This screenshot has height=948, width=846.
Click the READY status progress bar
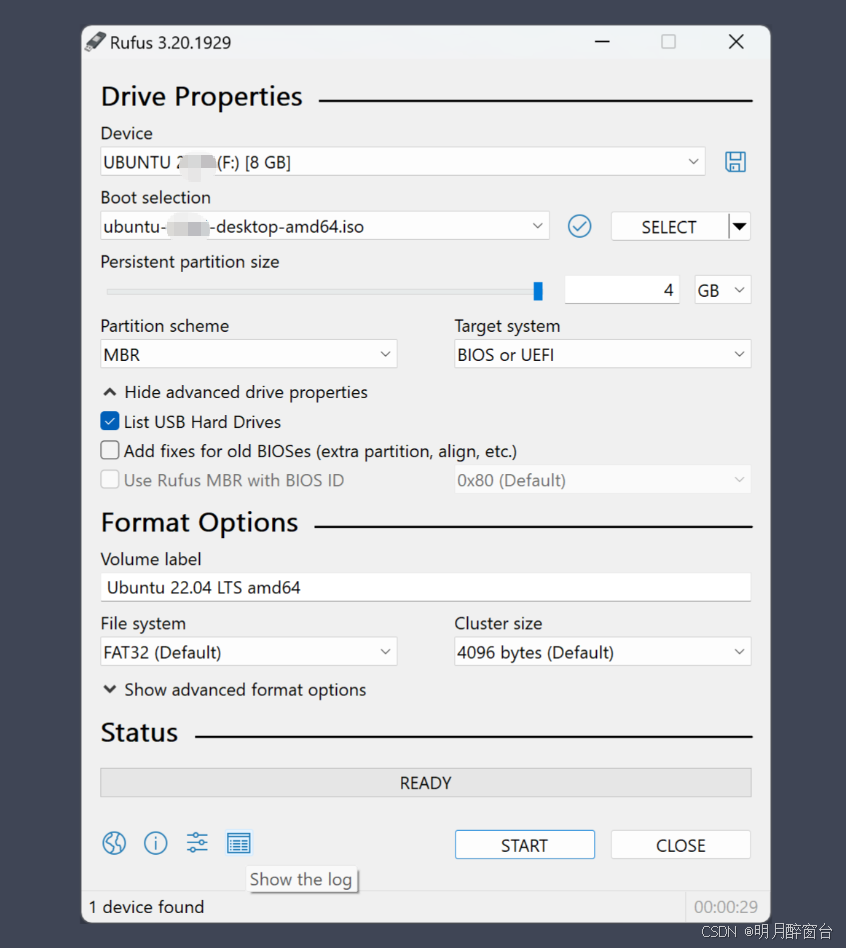pos(426,782)
